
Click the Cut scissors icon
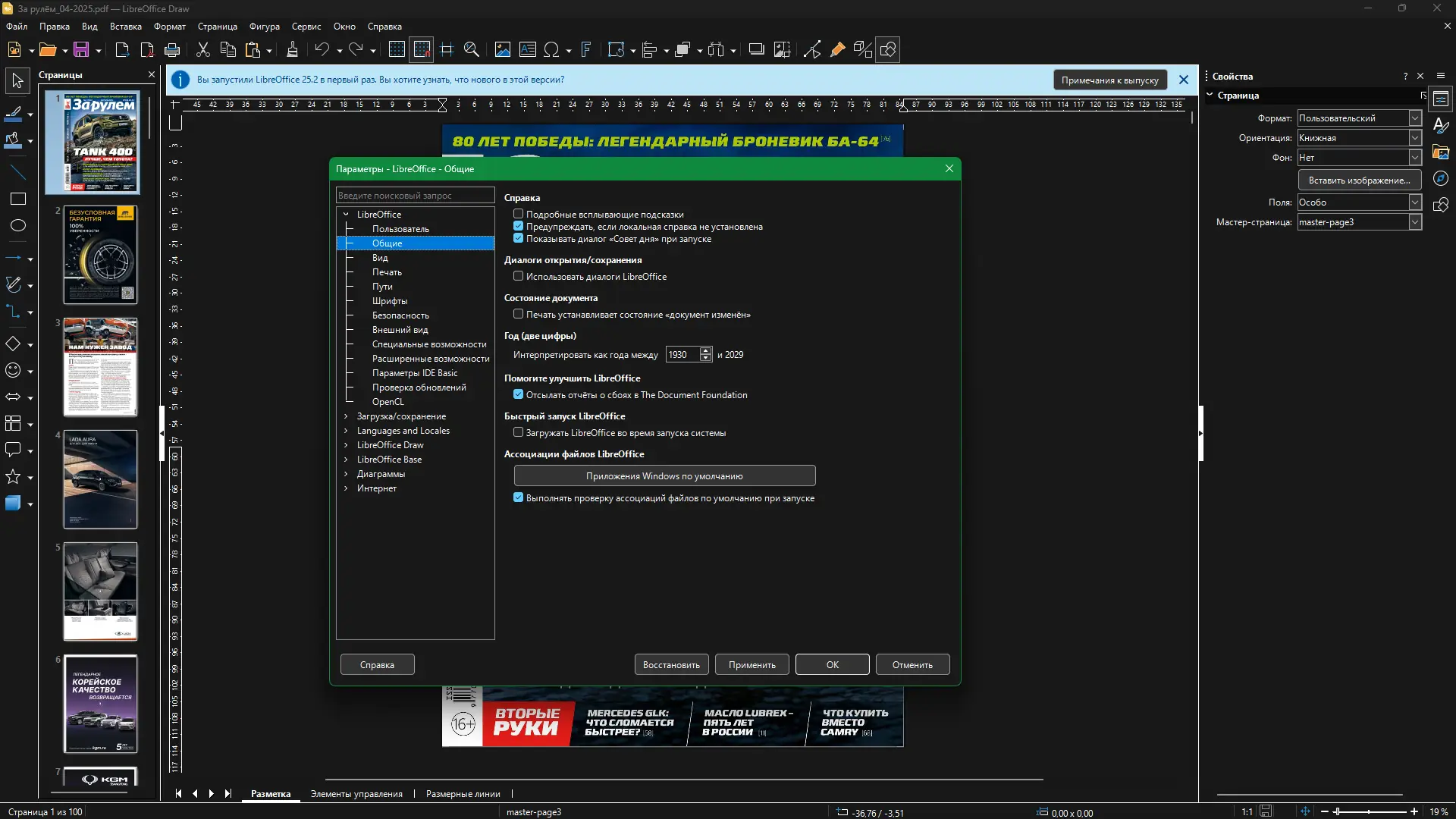click(202, 50)
